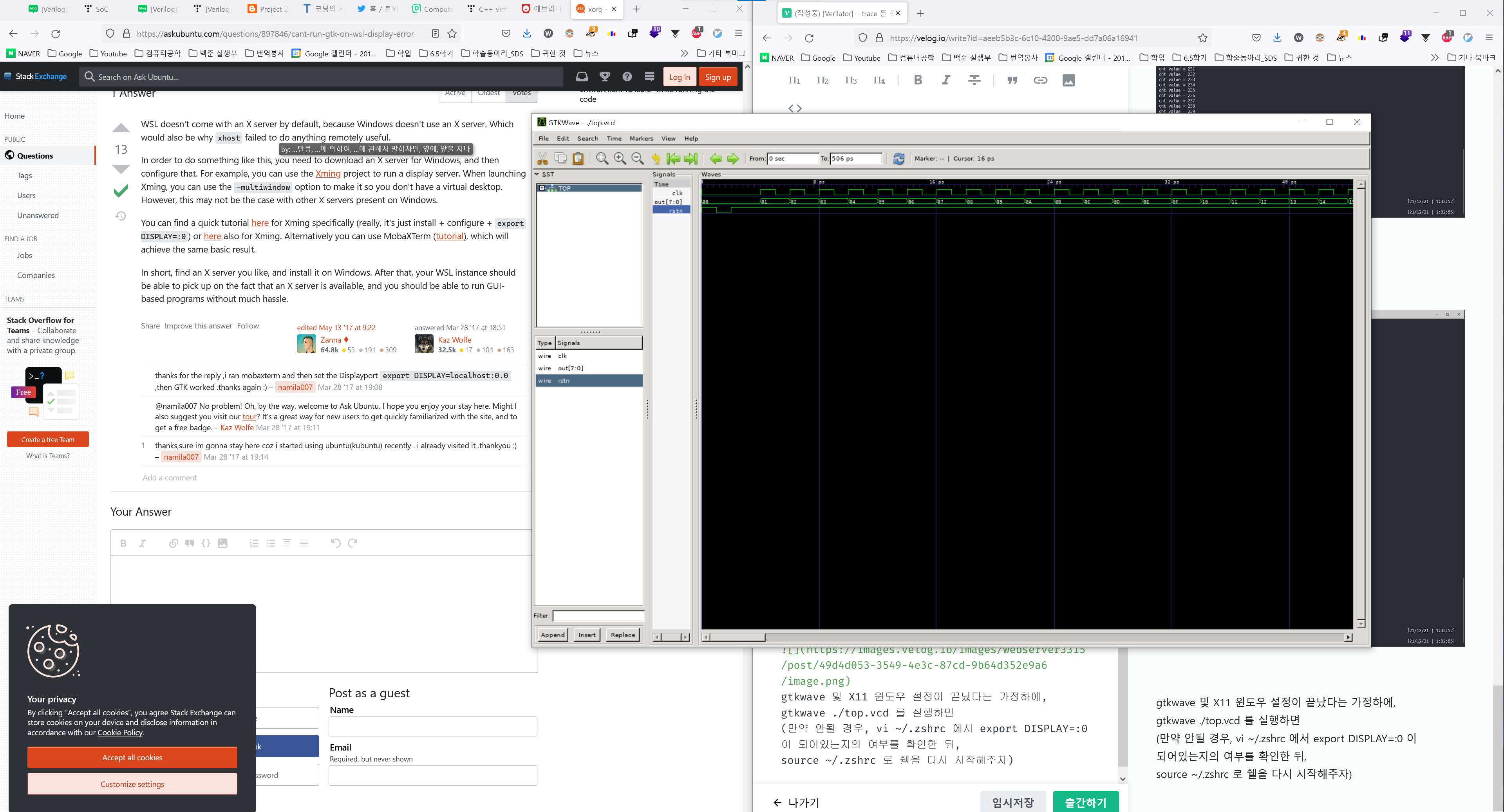Viewport: 1504px width, 812px height.
Task: Open the Search menu in GTKWave
Action: pyautogui.click(x=587, y=138)
